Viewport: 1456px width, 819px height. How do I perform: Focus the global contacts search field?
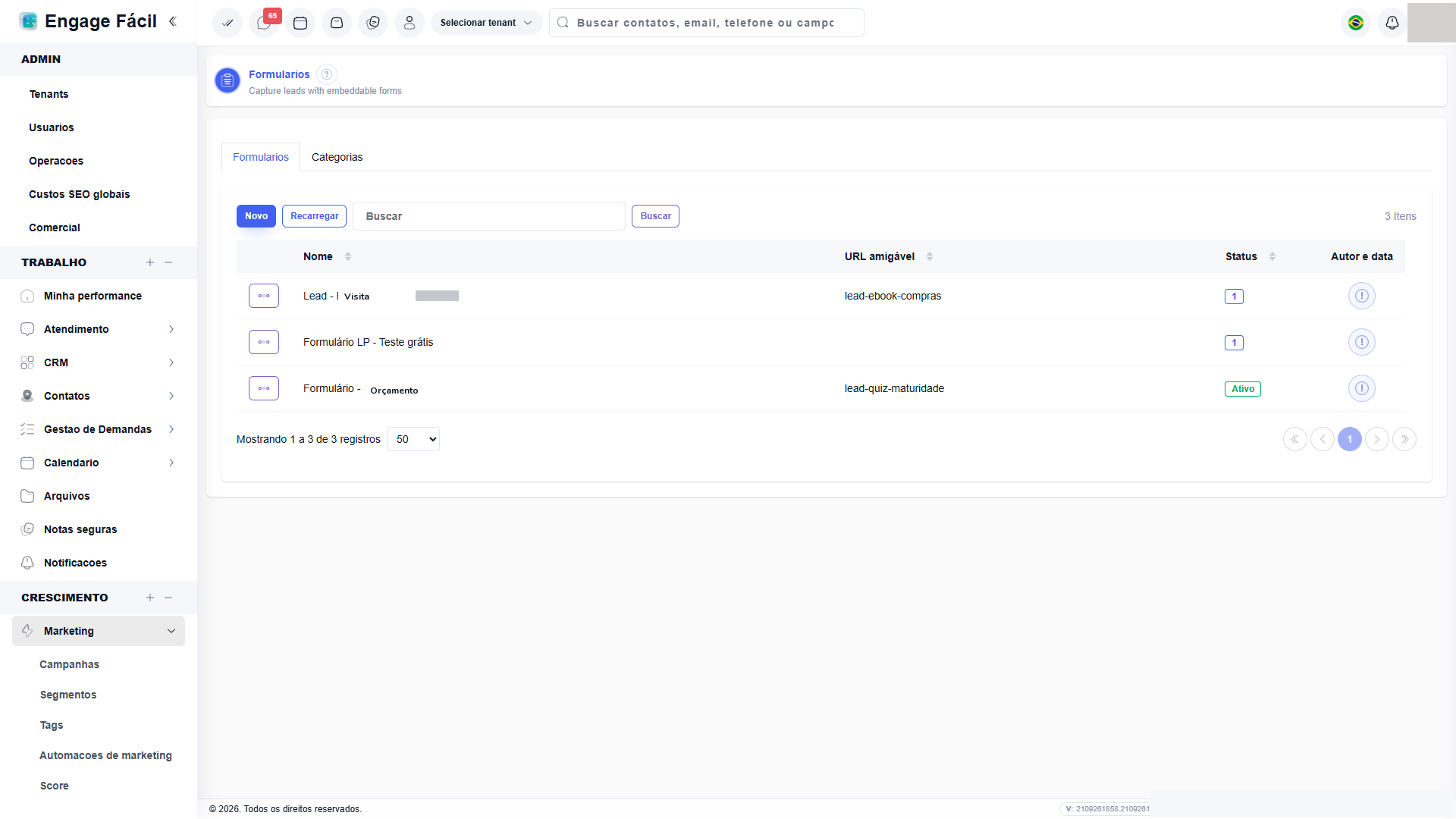707,23
